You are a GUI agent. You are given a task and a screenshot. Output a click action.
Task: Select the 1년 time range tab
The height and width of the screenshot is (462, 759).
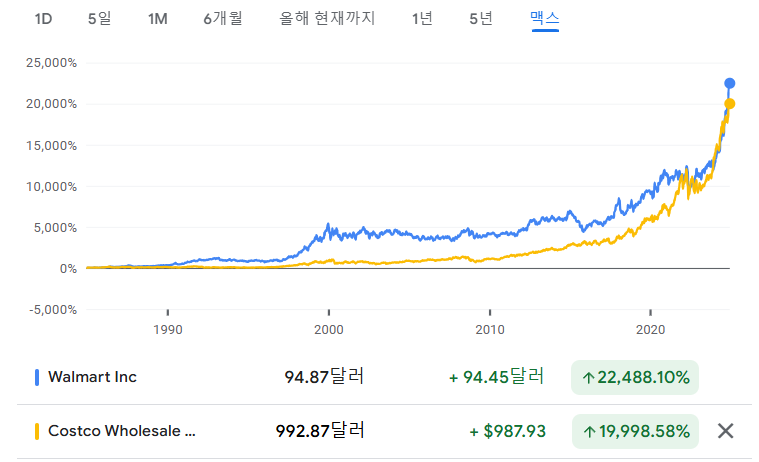(x=422, y=20)
